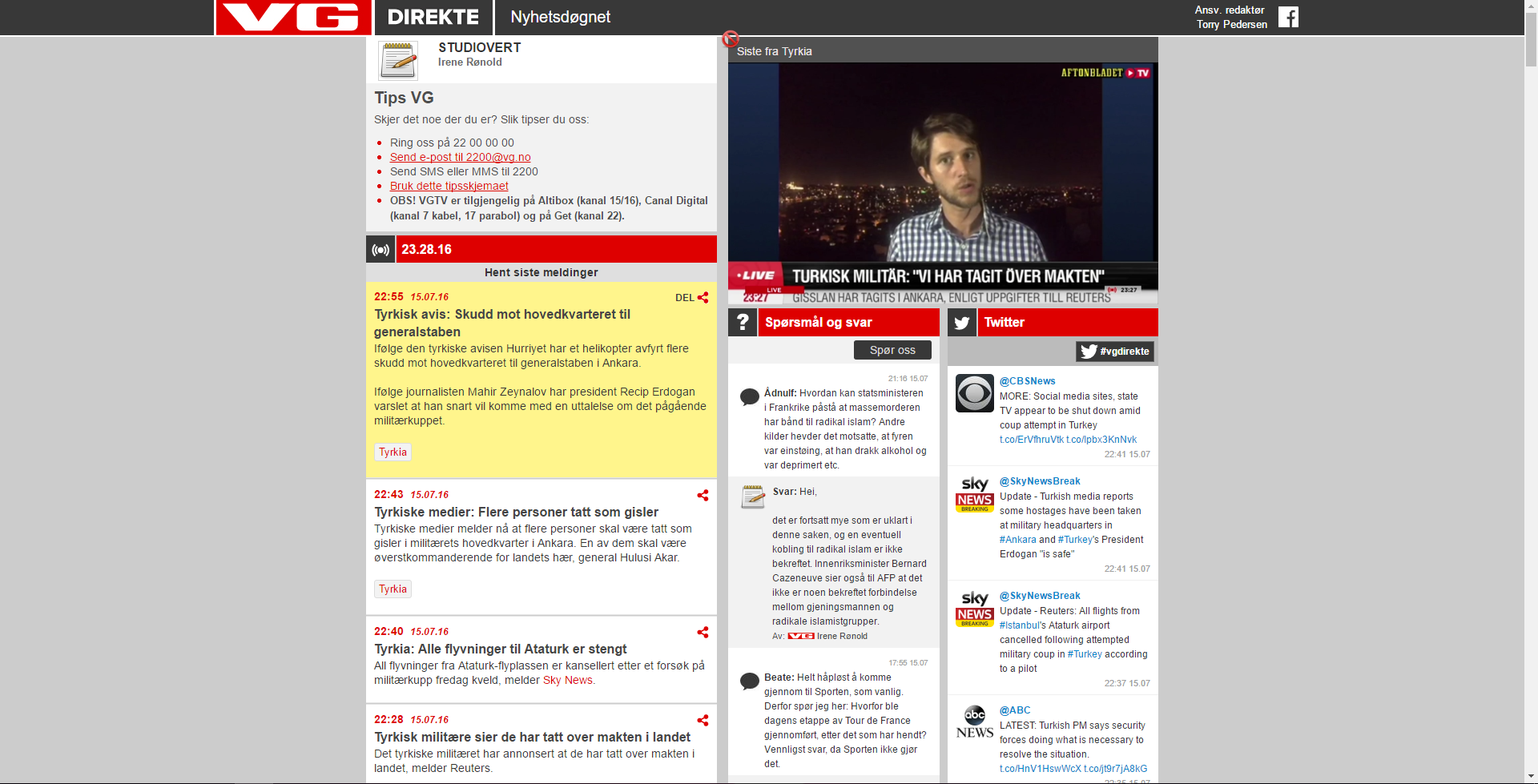Open headline Tyrkisk militære sier de har tatt over
This screenshot has width=1538, height=784.
pyautogui.click(x=532, y=738)
